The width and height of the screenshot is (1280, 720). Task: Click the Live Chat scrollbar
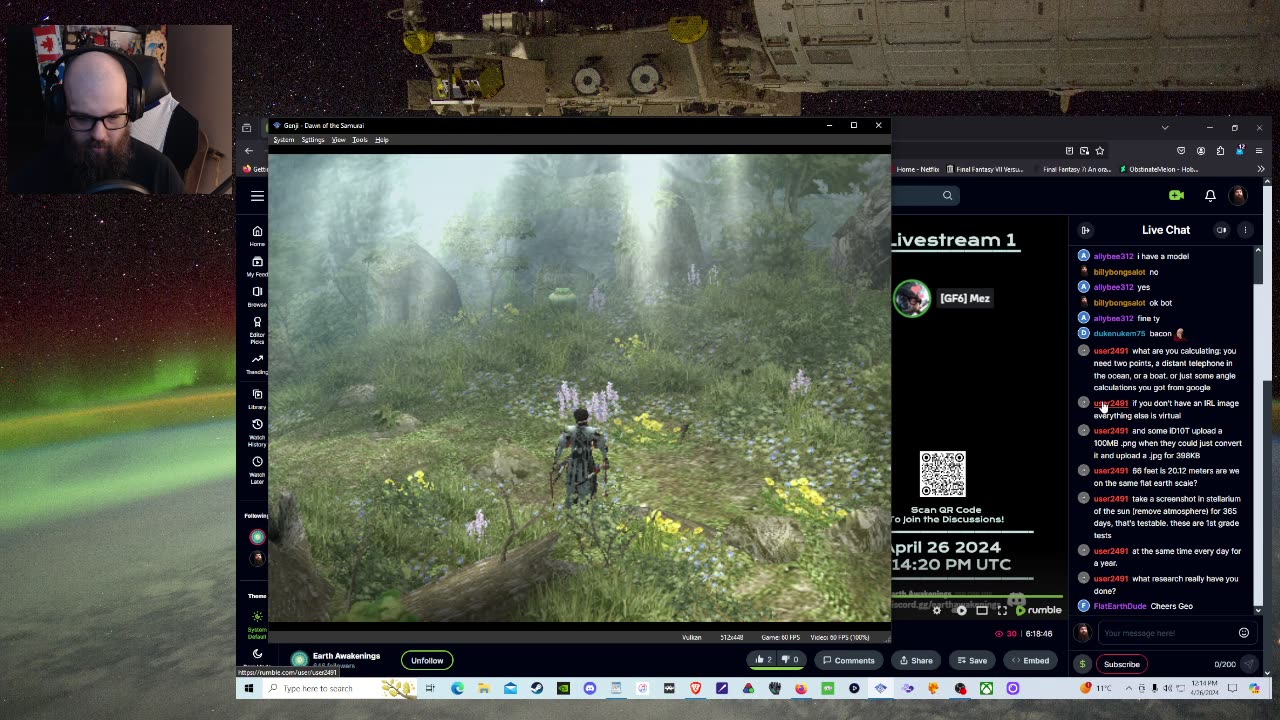(1258, 430)
